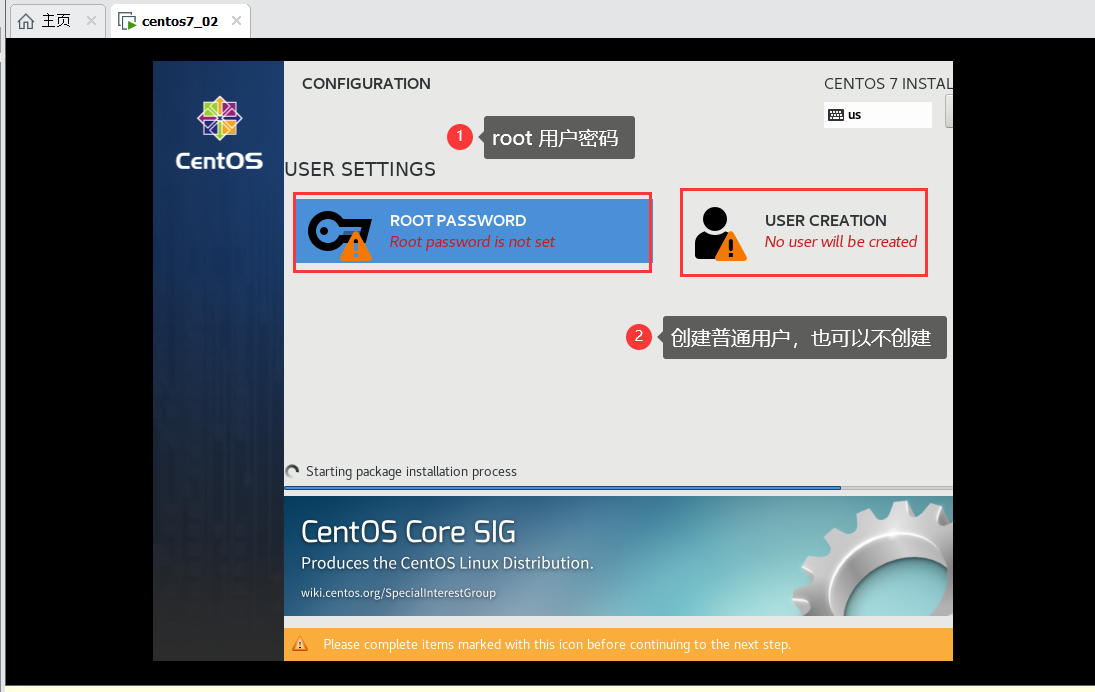
Task: Click 'Root password is not set' text
Action: pyautogui.click(x=472, y=242)
